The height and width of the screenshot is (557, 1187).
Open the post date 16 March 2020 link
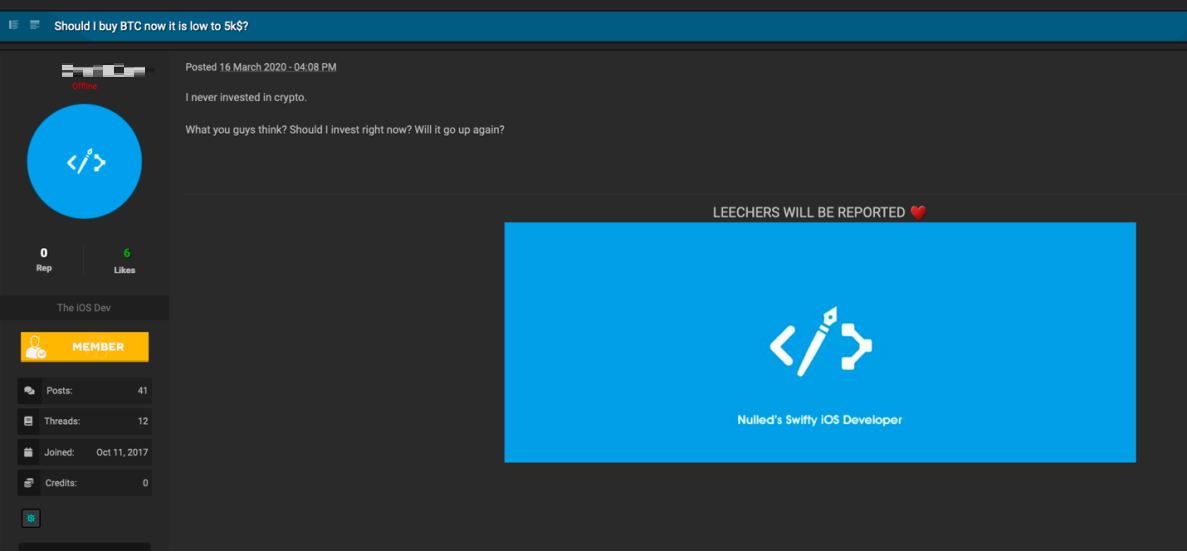[x=278, y=67]
